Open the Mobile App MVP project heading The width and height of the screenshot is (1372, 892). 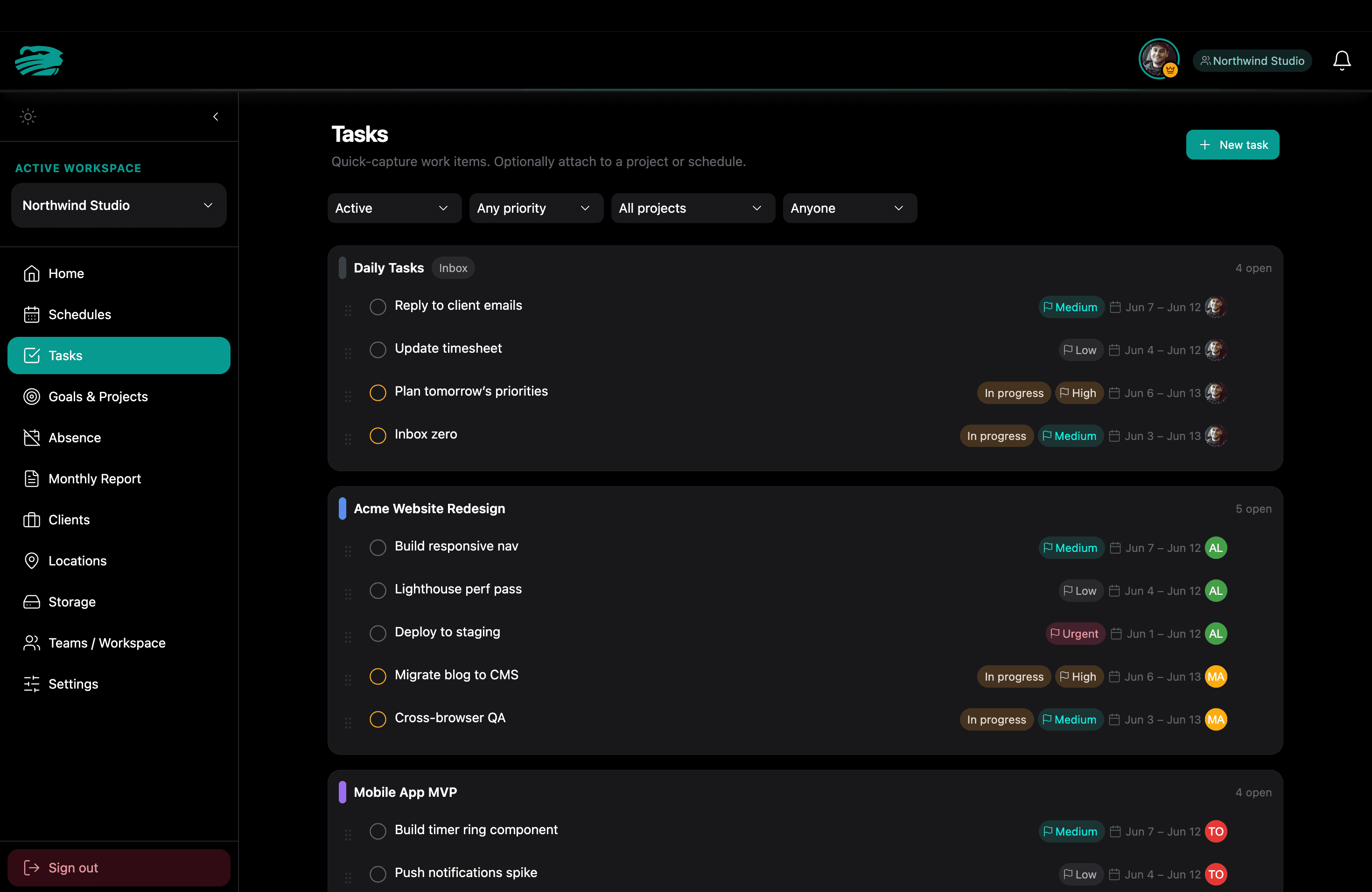click(405, 792)
